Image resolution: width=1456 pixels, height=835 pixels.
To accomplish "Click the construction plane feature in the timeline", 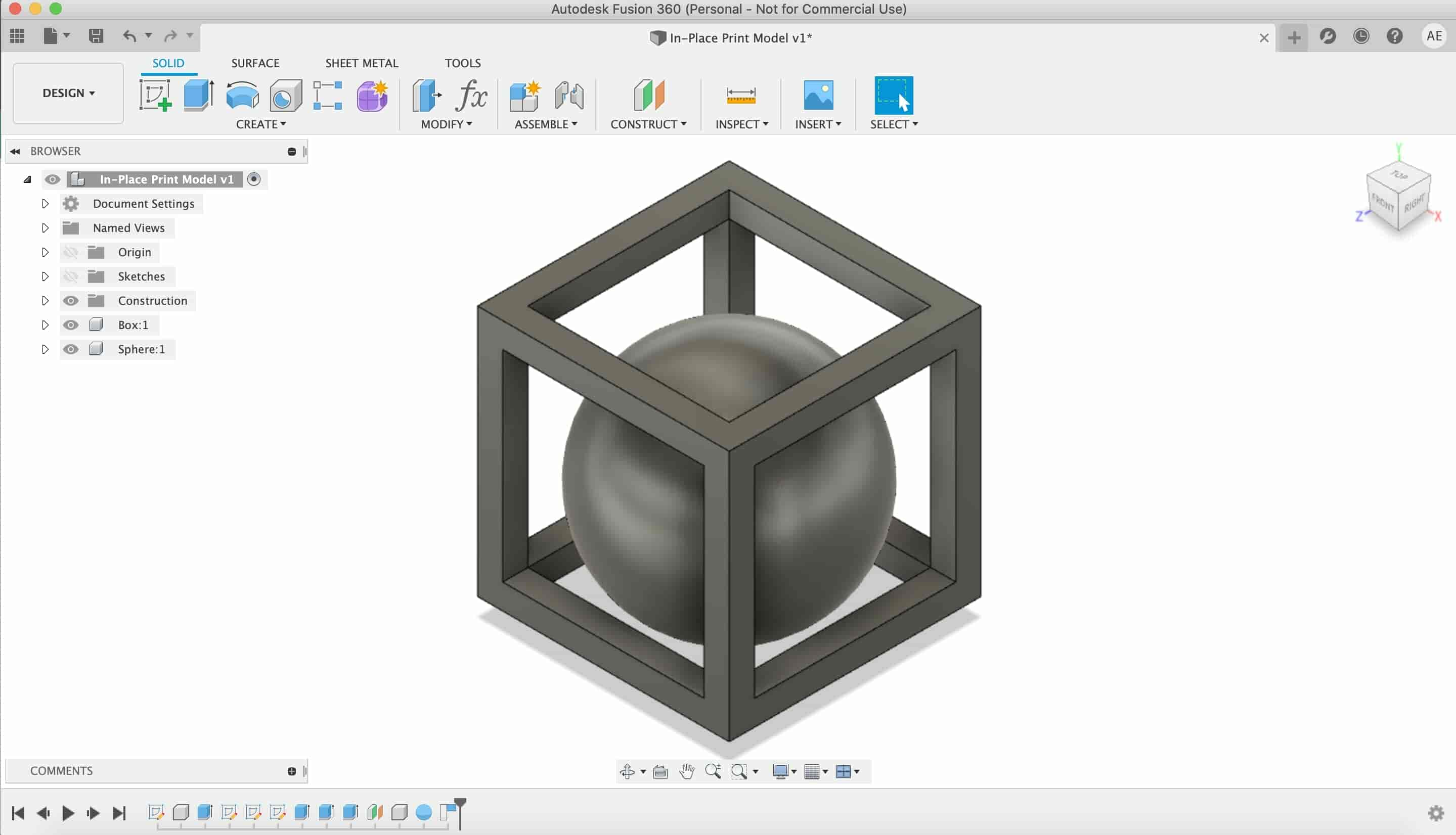I will pyautogui.click(x=375, y=812).
